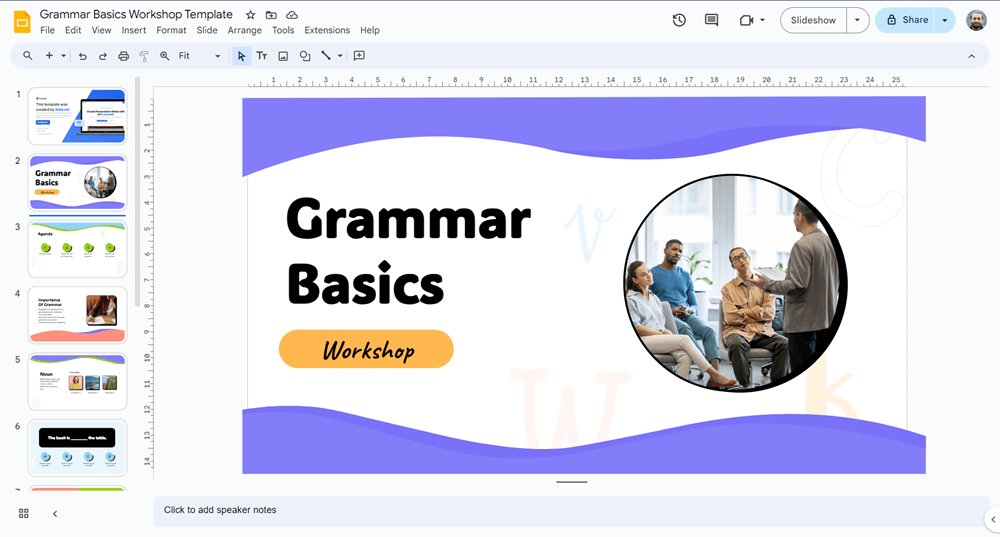This screenshot has height=537, width=1000.
Task: Open the Fit zoom dropdown
Action: 199,56
